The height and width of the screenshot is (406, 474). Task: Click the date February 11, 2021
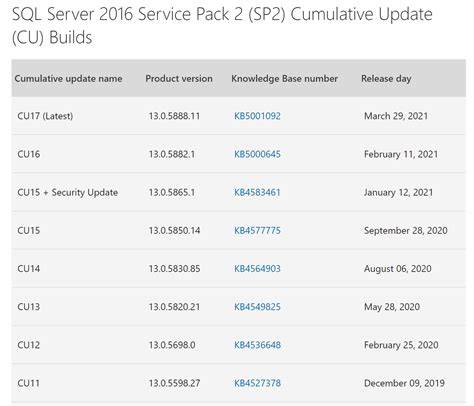[401, 154]
